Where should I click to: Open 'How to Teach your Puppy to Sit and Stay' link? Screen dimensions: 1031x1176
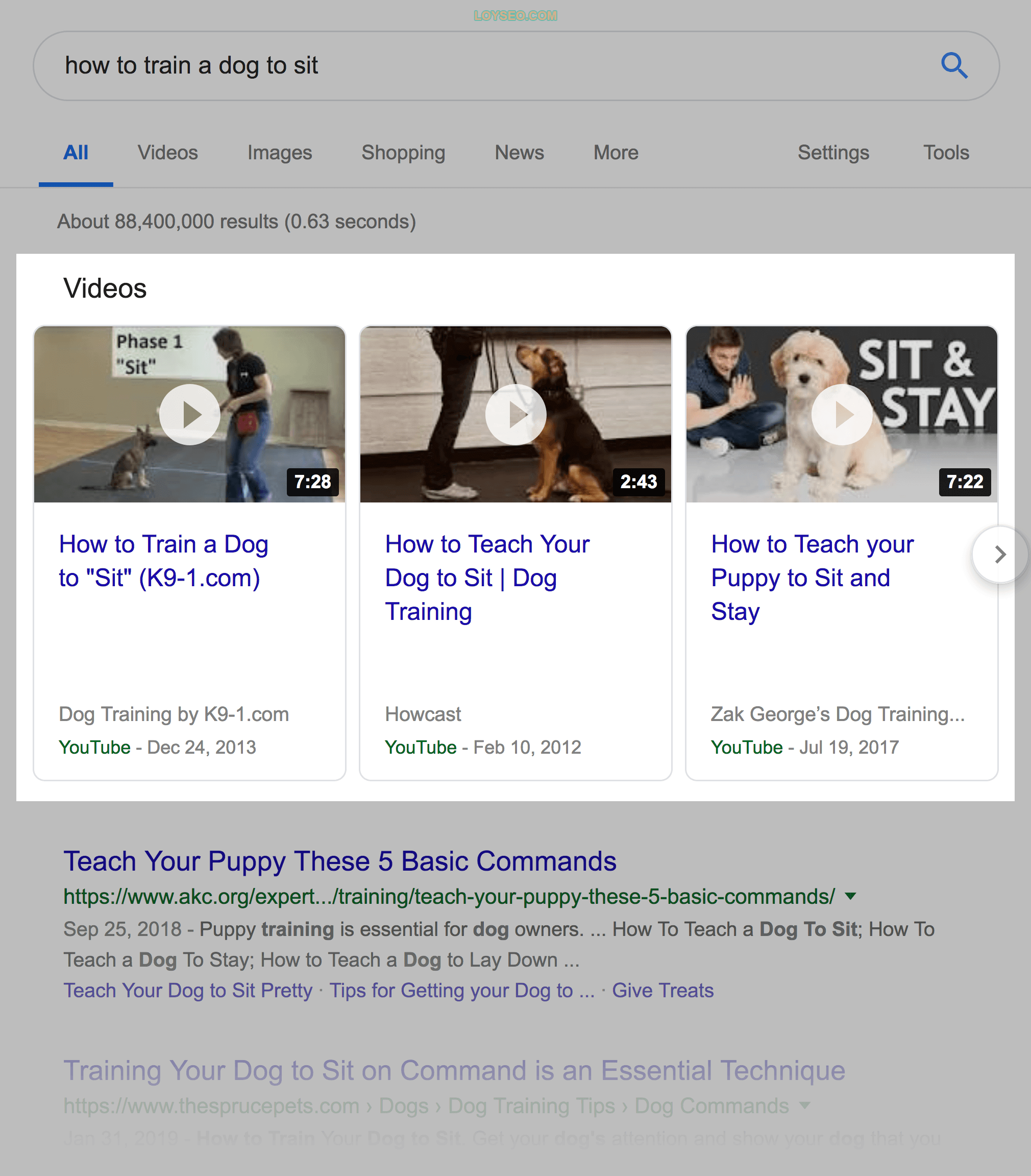[813, 578]
